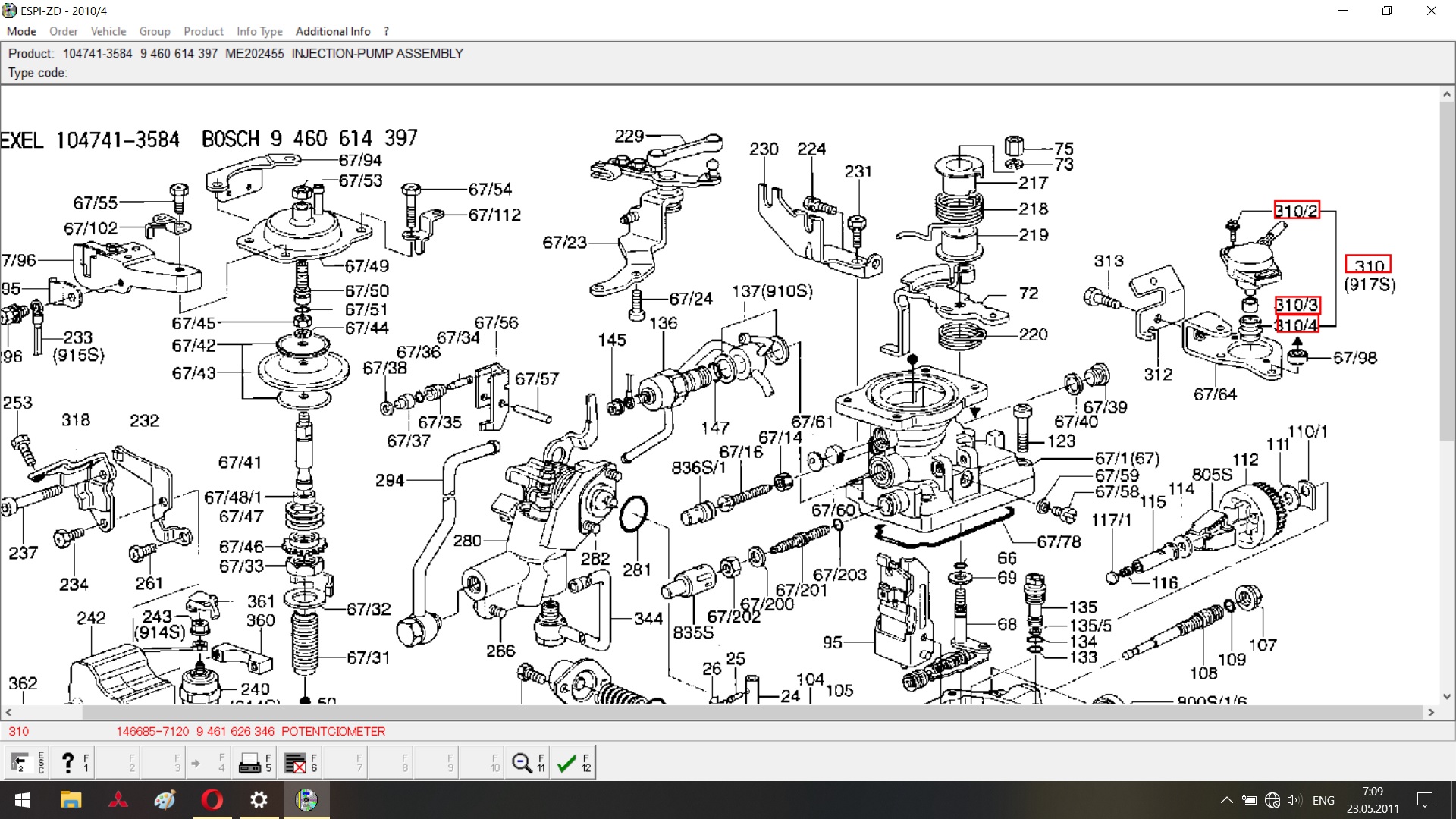Click the horizontal scrollbar thumb
This screenshot has height=819, width=1456.
751,712
